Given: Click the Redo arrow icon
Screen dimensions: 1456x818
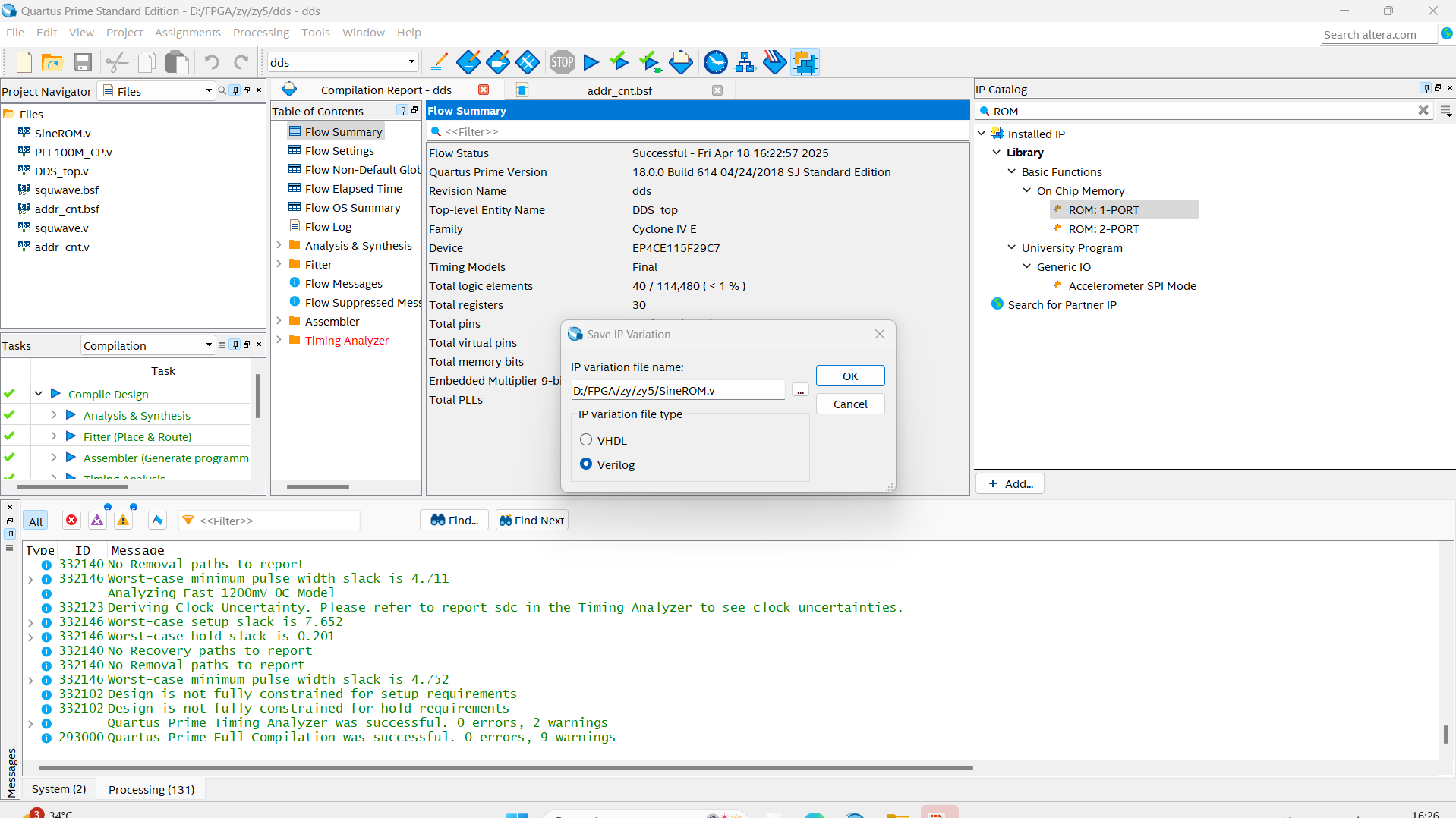Looking at the screenshot, I should point(241,62).
